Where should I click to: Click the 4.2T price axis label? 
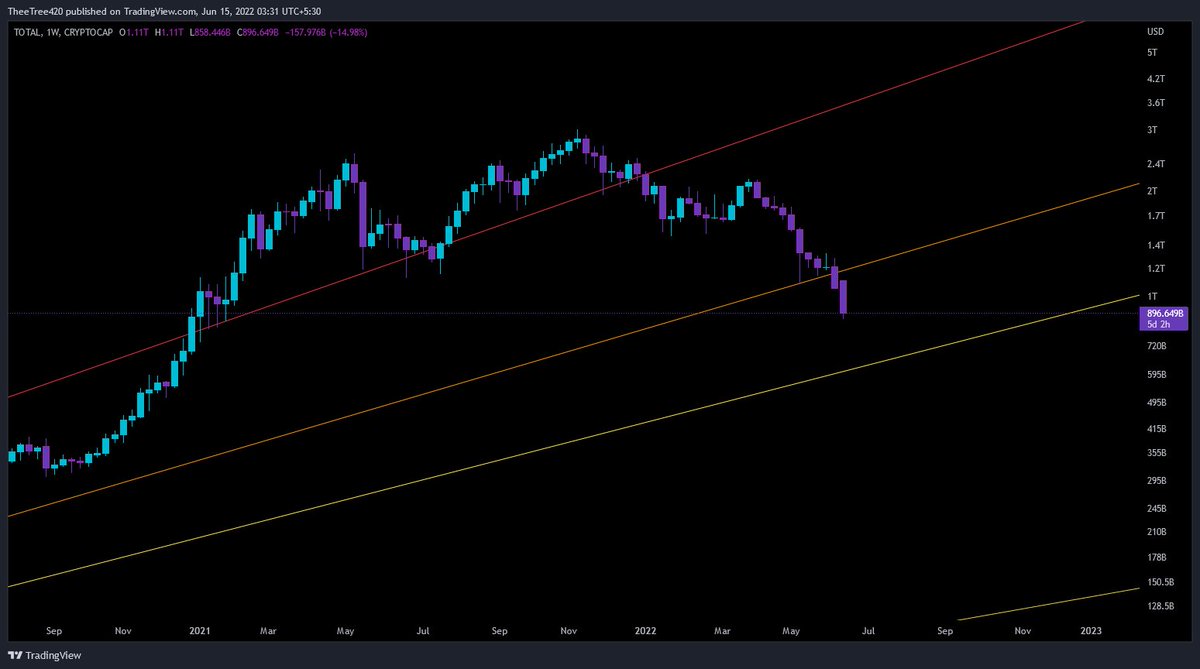pyautogui.click(x=1155, y=78)
